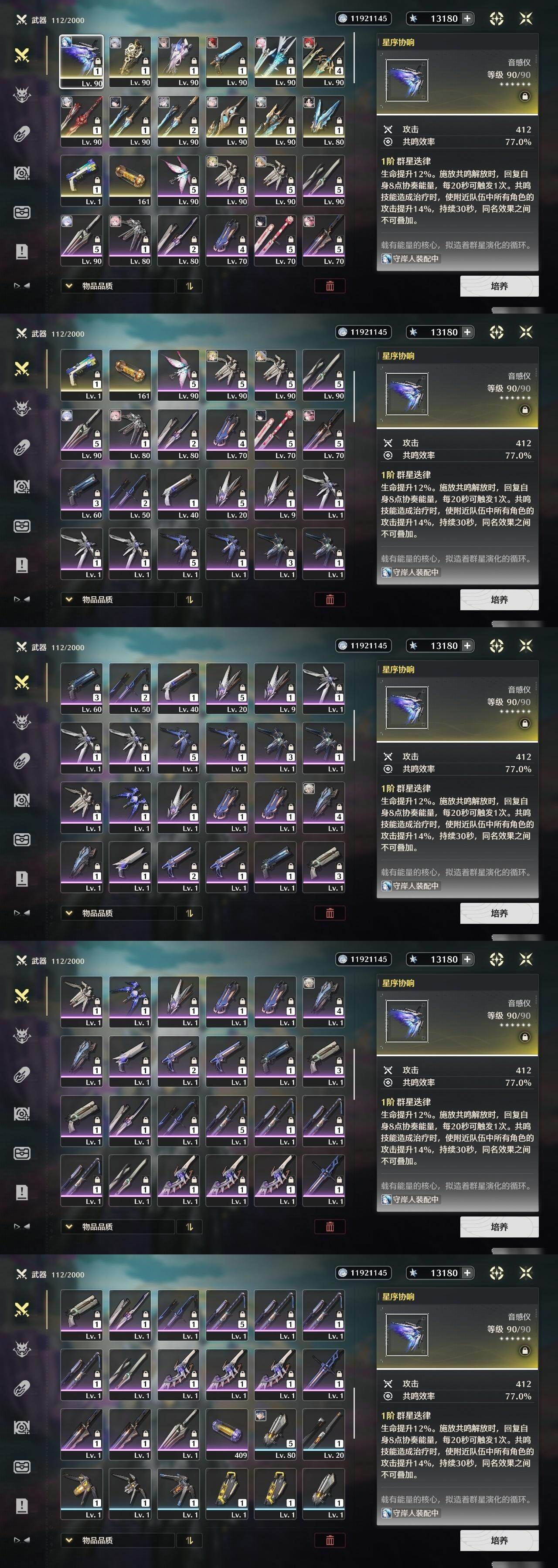Screen dimensions: 558x1568
Task: Toggle the 星序协响 lock icon in the third screen
Action: (x=524, y=723)
